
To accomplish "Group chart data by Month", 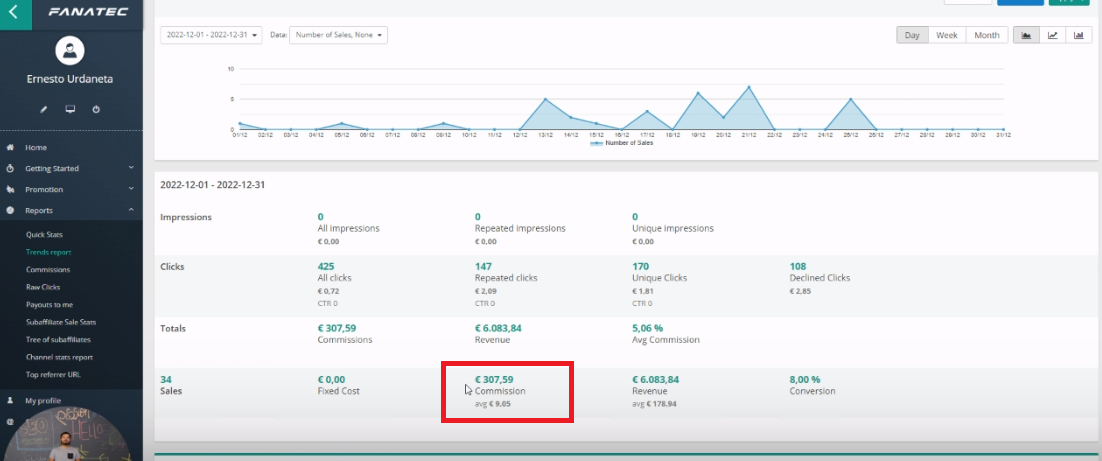I will point(987,35).
